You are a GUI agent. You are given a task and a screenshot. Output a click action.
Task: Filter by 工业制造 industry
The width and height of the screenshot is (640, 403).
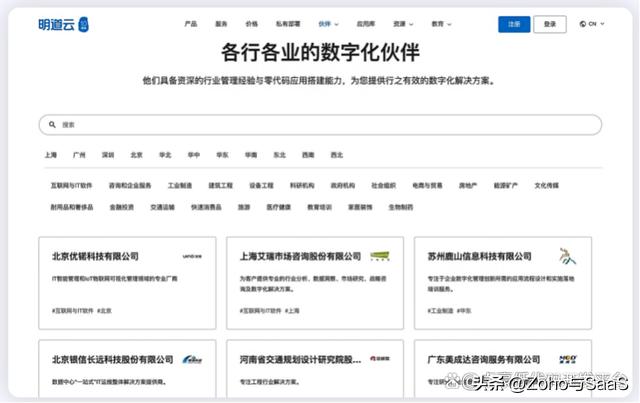click(x=180, y=185)
